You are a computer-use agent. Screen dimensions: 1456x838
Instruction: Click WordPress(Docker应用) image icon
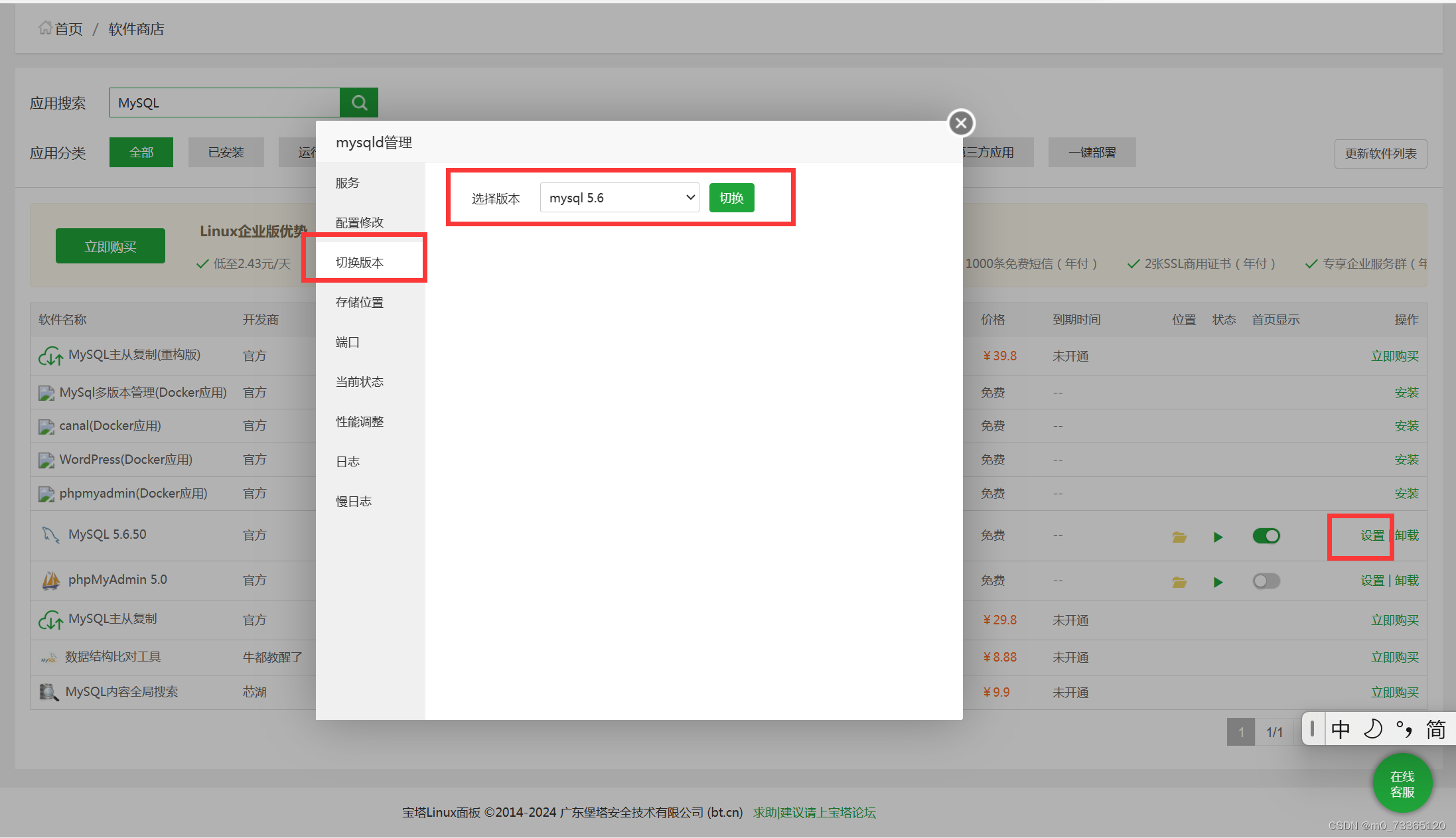coord(46,460)
